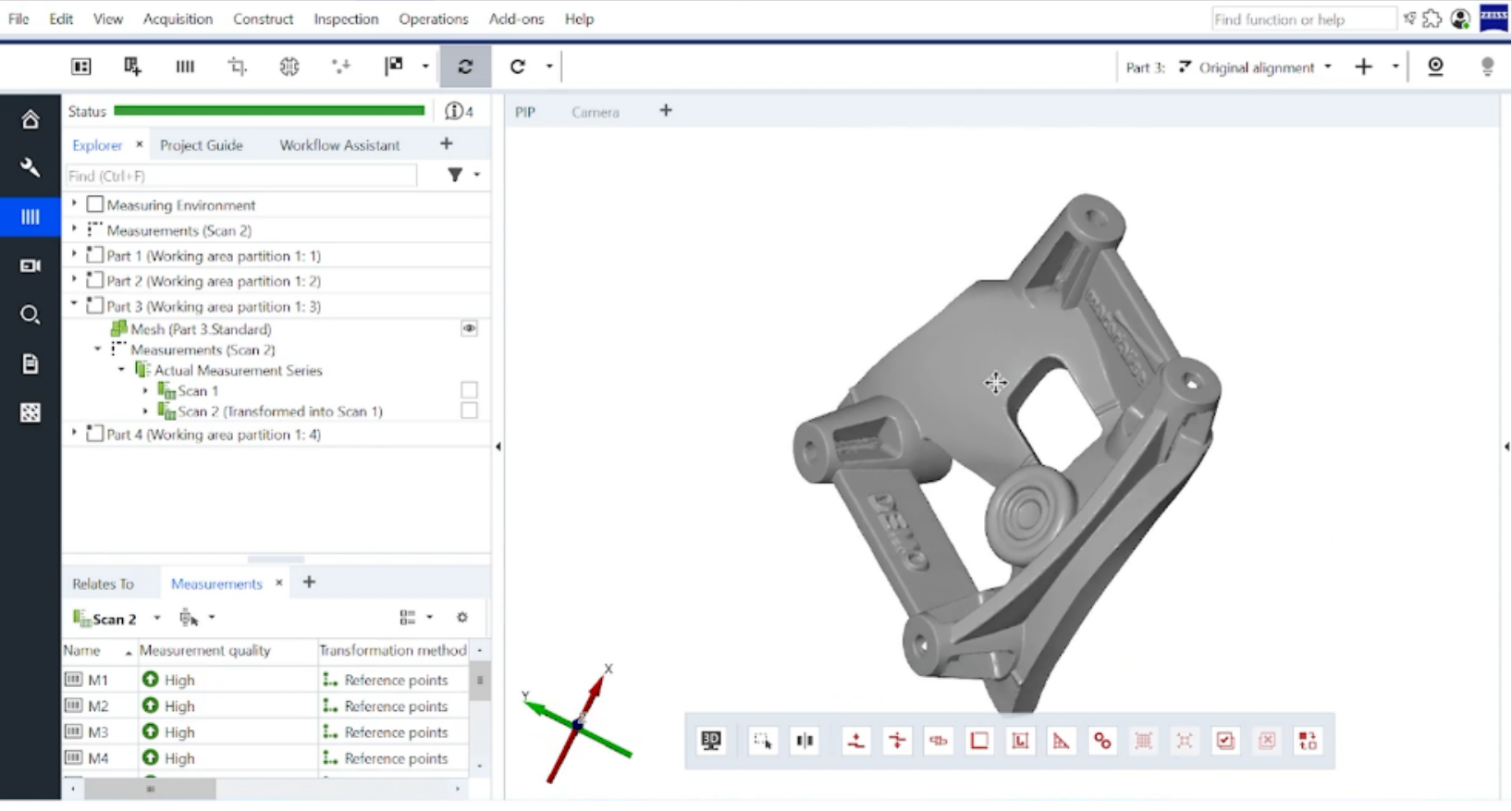Toggle visibility eye for Mesh (Part 3.Standard)

pos(469,328)
